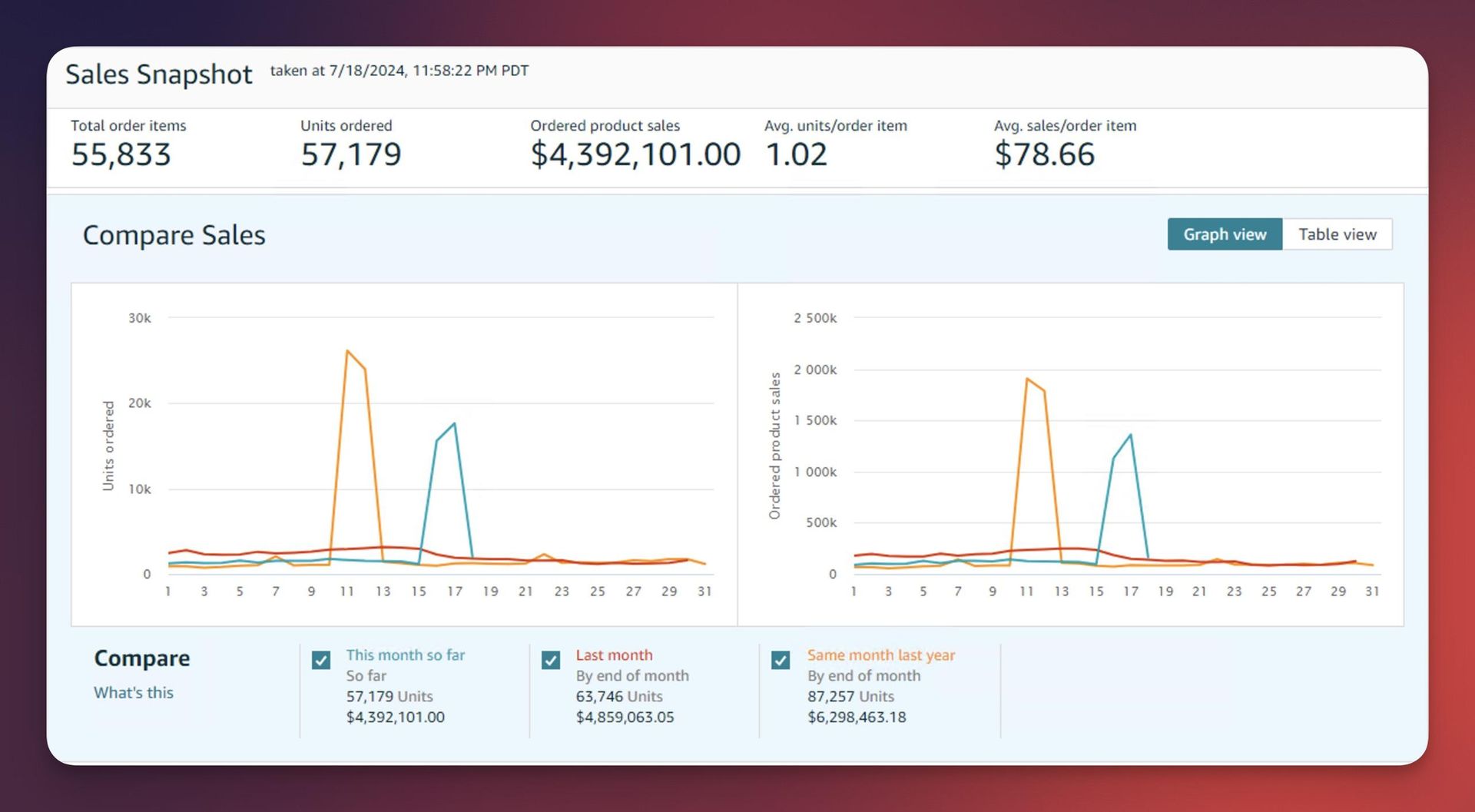
Task: Select the Graph view tab
Action: 1225,234
